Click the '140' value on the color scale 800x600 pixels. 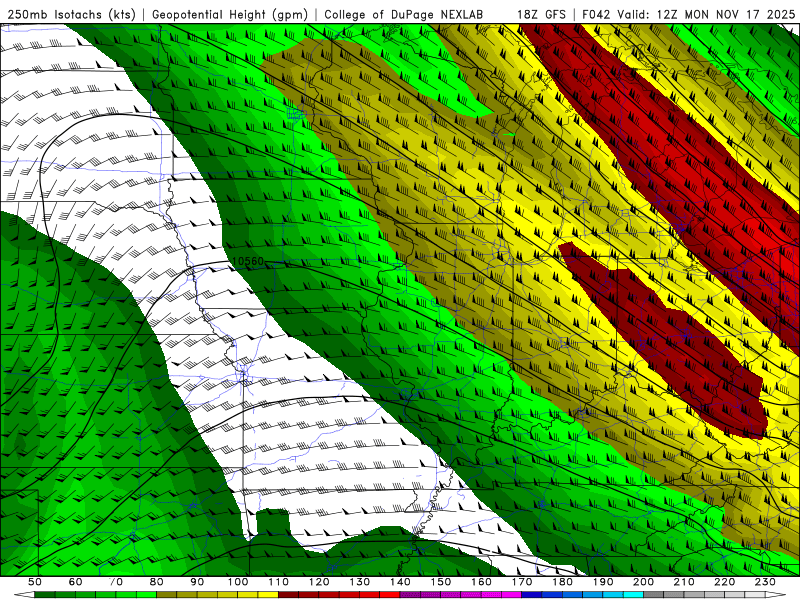(400, 582)
